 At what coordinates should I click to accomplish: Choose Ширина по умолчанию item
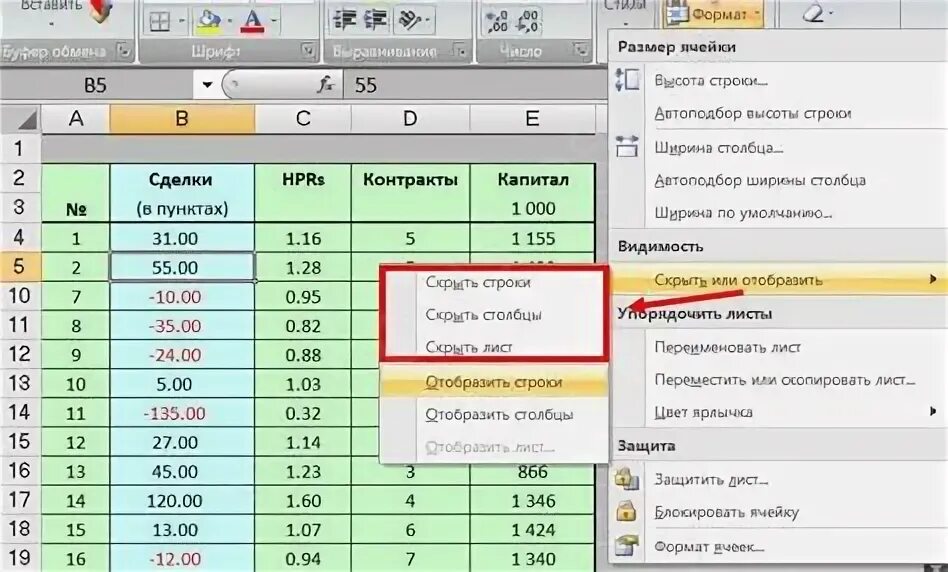tap(743, 213)
